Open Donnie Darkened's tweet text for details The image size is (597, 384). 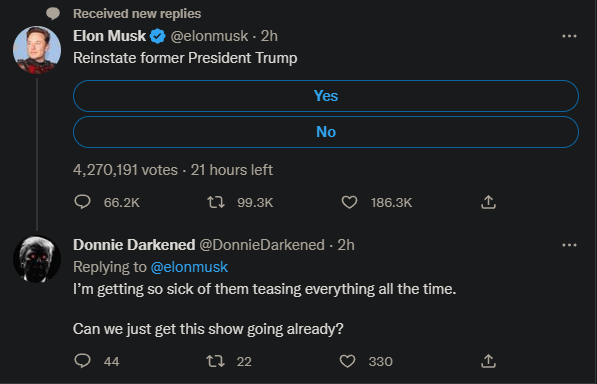point(264,309)
